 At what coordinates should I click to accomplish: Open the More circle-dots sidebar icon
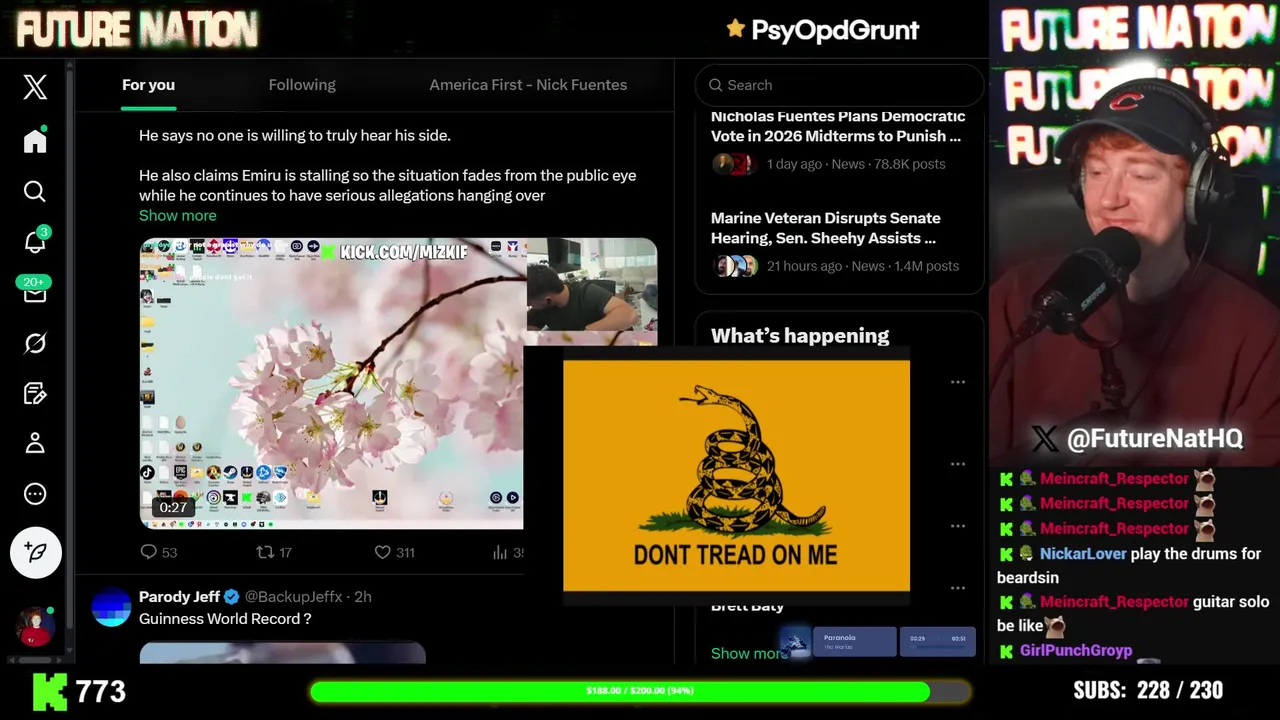(35, 494)
